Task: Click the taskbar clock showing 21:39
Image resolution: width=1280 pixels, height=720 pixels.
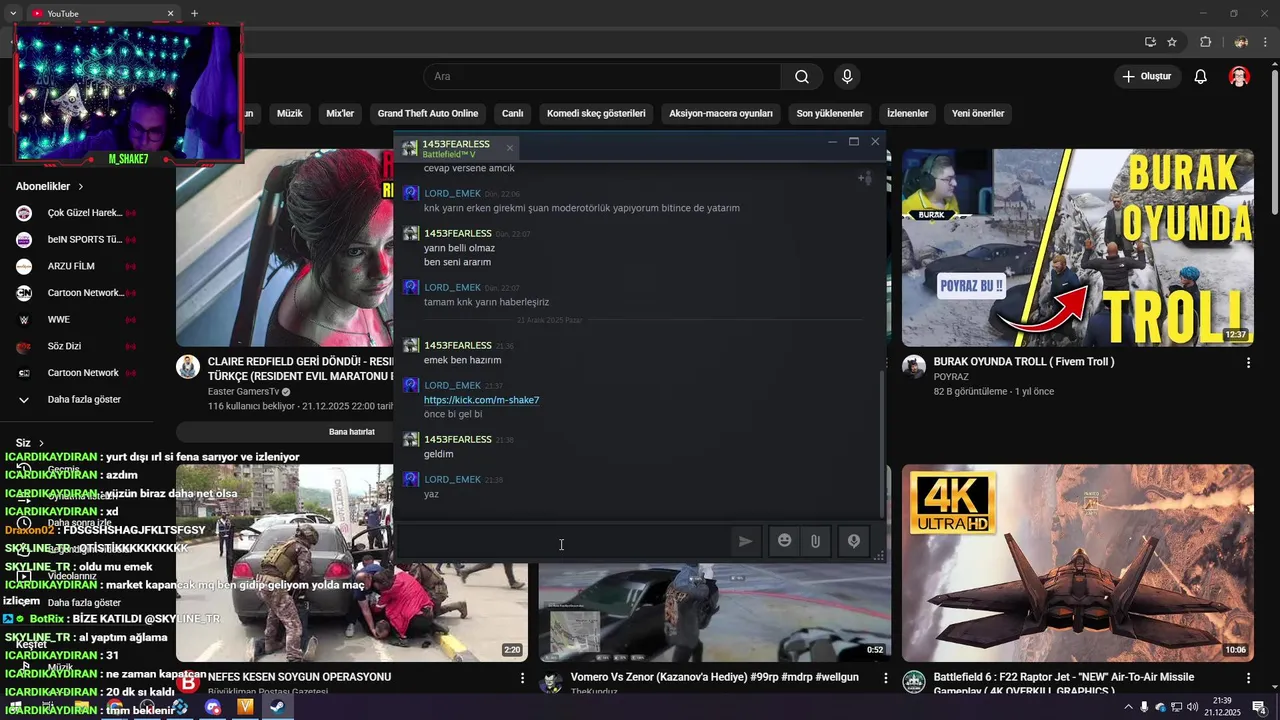Action: 1222,707
